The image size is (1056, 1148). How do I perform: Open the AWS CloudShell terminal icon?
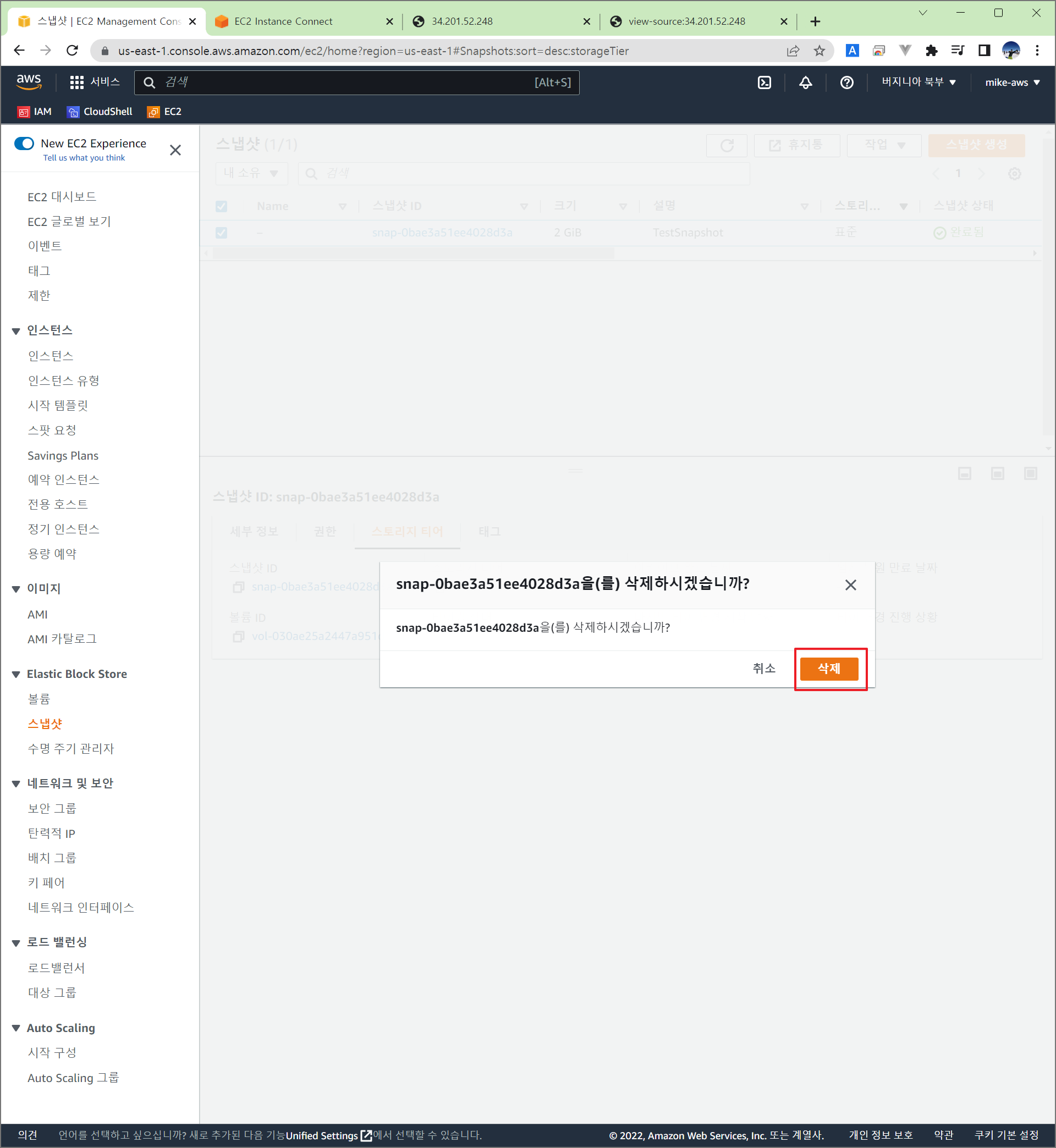pyautogui.click(x=764, y=82)
